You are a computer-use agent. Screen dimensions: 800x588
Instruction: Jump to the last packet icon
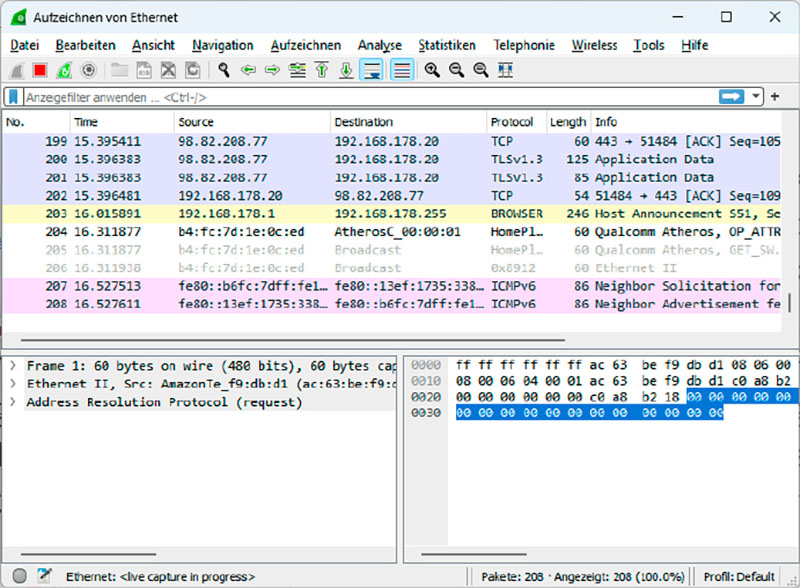[x=346, y=70]
